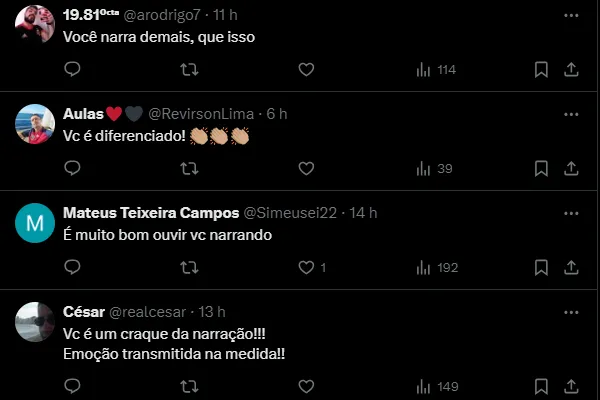Bookmark arodrigo7's tweet
Image resolution: width=600 pixels, height=400 pixels.
coord(541,69)
